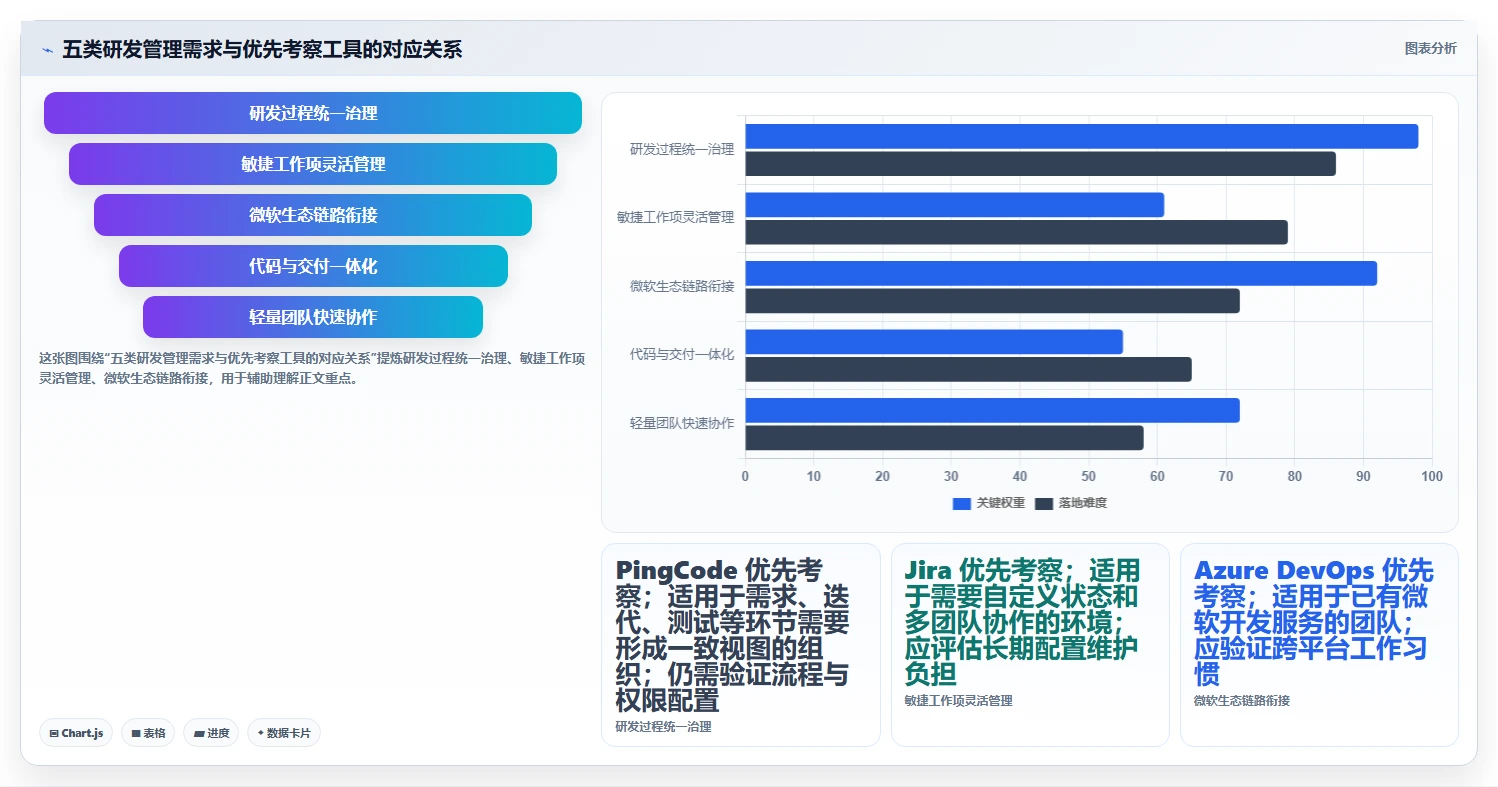This screenshot has height=787, width=1498.
Task: Click the 图表分析 label in the header
Action: tap(1430, 48)
